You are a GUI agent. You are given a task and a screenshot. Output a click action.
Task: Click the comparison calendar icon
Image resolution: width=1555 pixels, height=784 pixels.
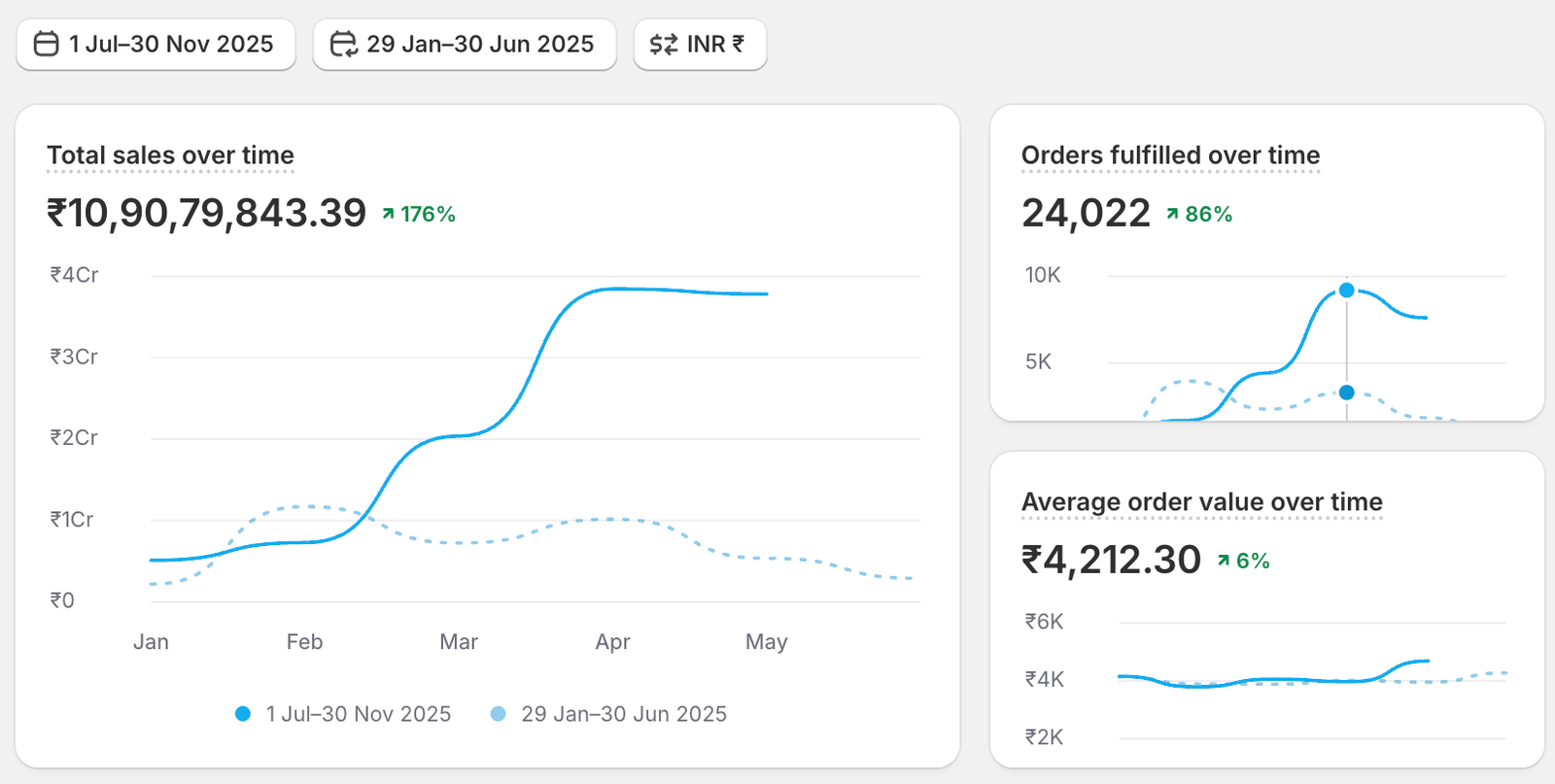(343, 45)
